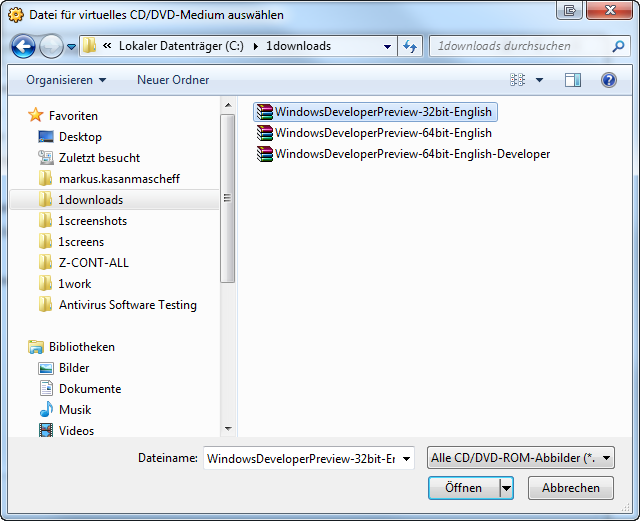This screenshot has width=640, height=521.
Task: Toggle the preview pane icon
Action: 572,80
